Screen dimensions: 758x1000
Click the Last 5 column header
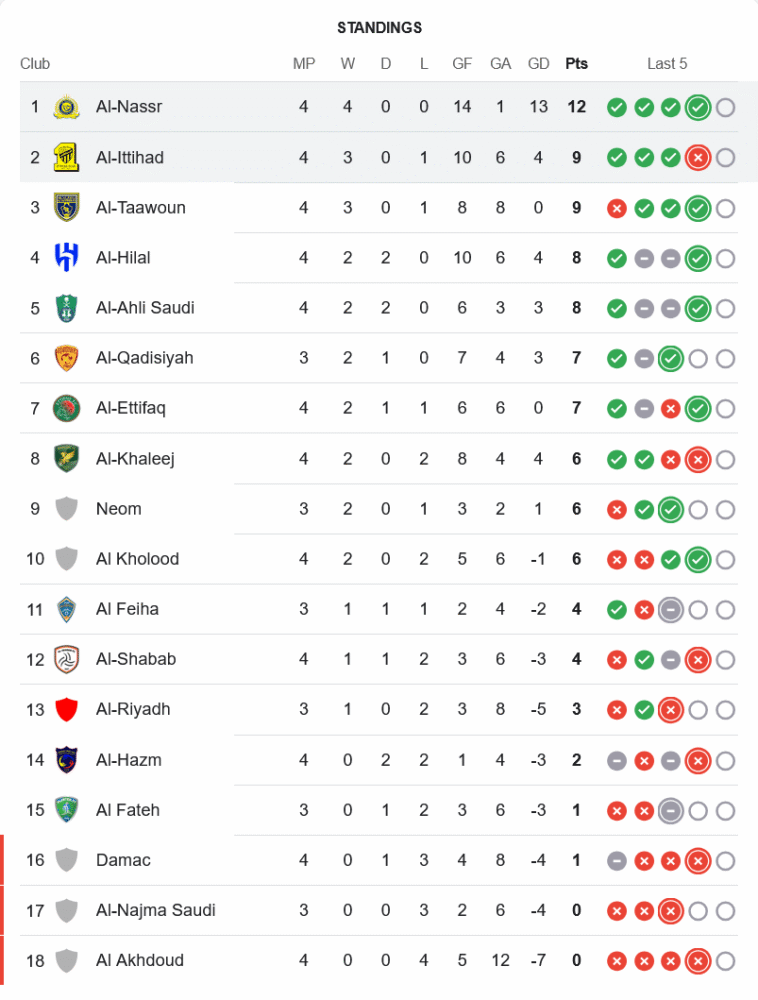click(x=667, y=64)
